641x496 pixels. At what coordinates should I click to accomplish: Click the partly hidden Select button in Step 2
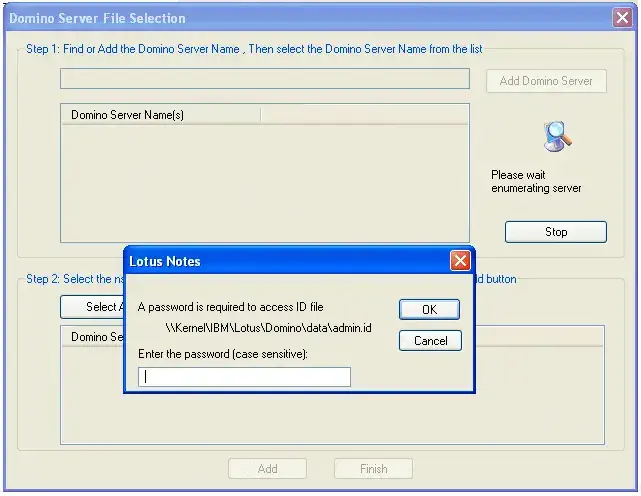click(92, 307)
